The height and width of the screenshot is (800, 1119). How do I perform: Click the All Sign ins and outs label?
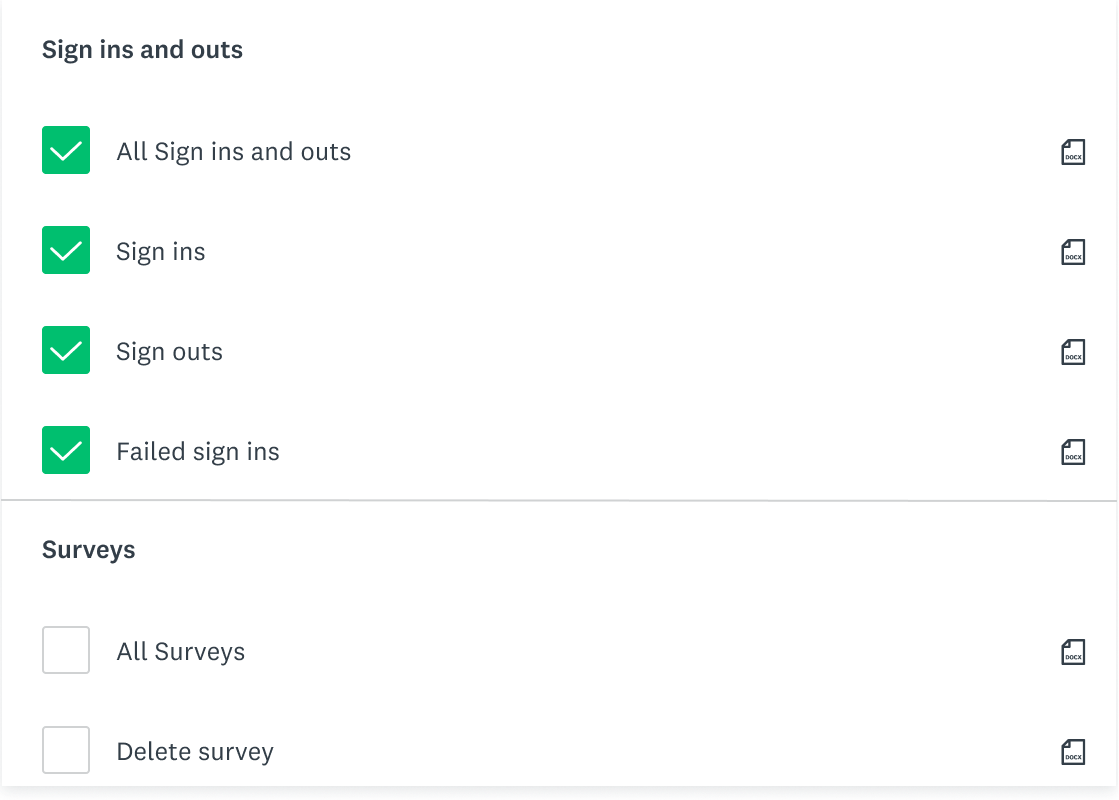pyautogui.click(x=234, y=152)
